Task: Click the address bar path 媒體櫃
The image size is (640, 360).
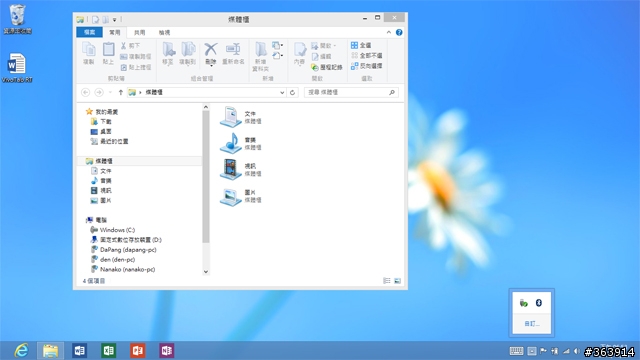Action: tap(154, 93)
